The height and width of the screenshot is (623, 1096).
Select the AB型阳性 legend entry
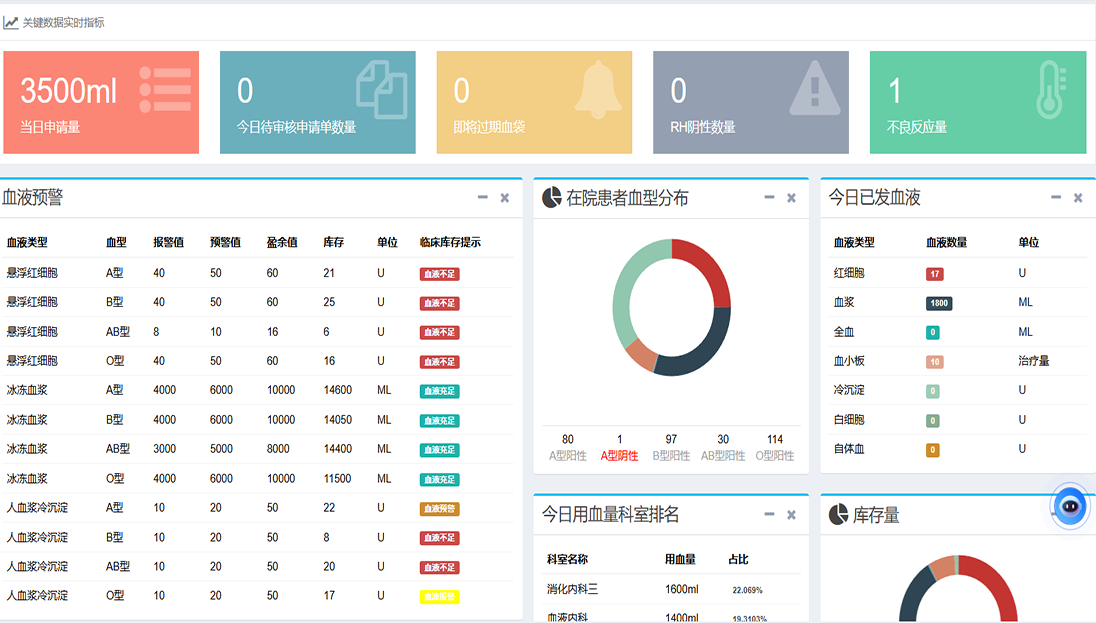pyautogui.click(x=723, y=447)
